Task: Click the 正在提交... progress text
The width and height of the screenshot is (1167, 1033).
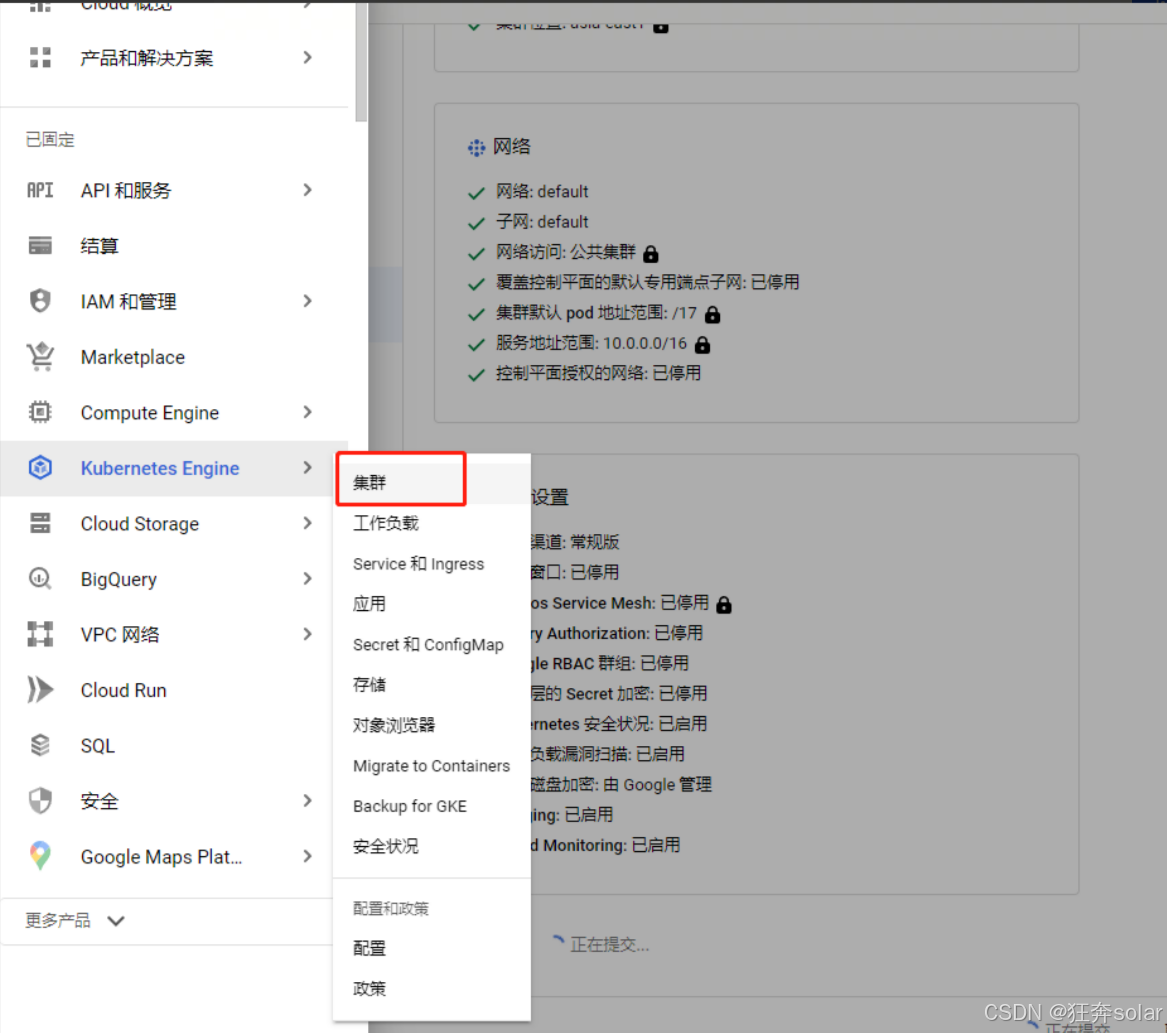Action: (x=610, y=945)
